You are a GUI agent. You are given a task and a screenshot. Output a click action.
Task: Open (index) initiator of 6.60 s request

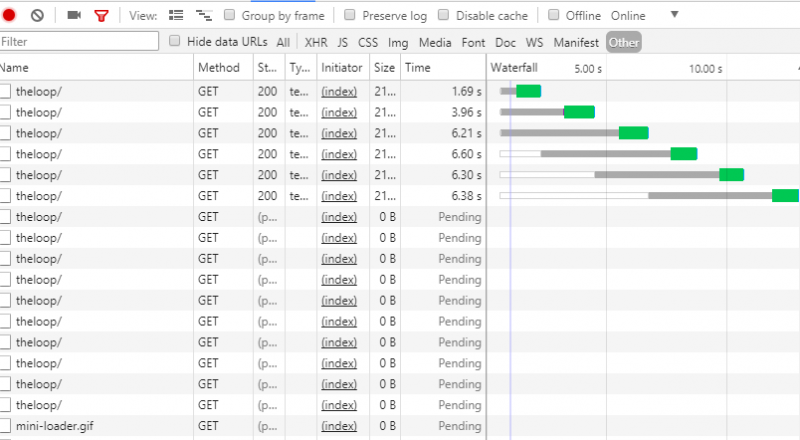pos(339,155)
